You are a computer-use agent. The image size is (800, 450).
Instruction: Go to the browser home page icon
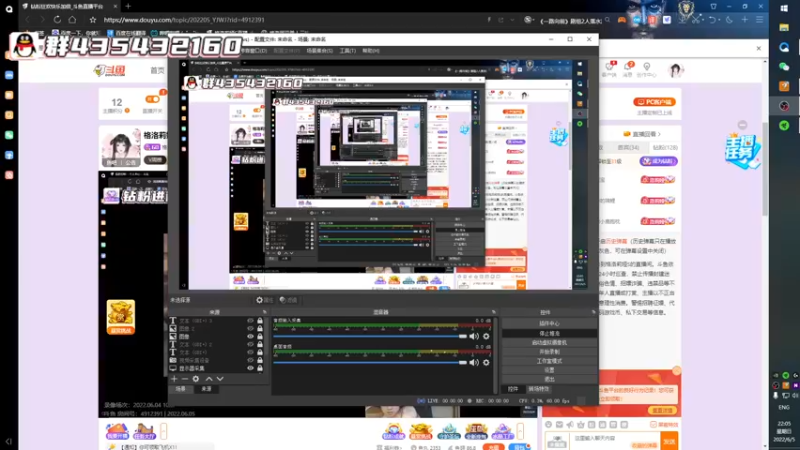click(72, 20)
